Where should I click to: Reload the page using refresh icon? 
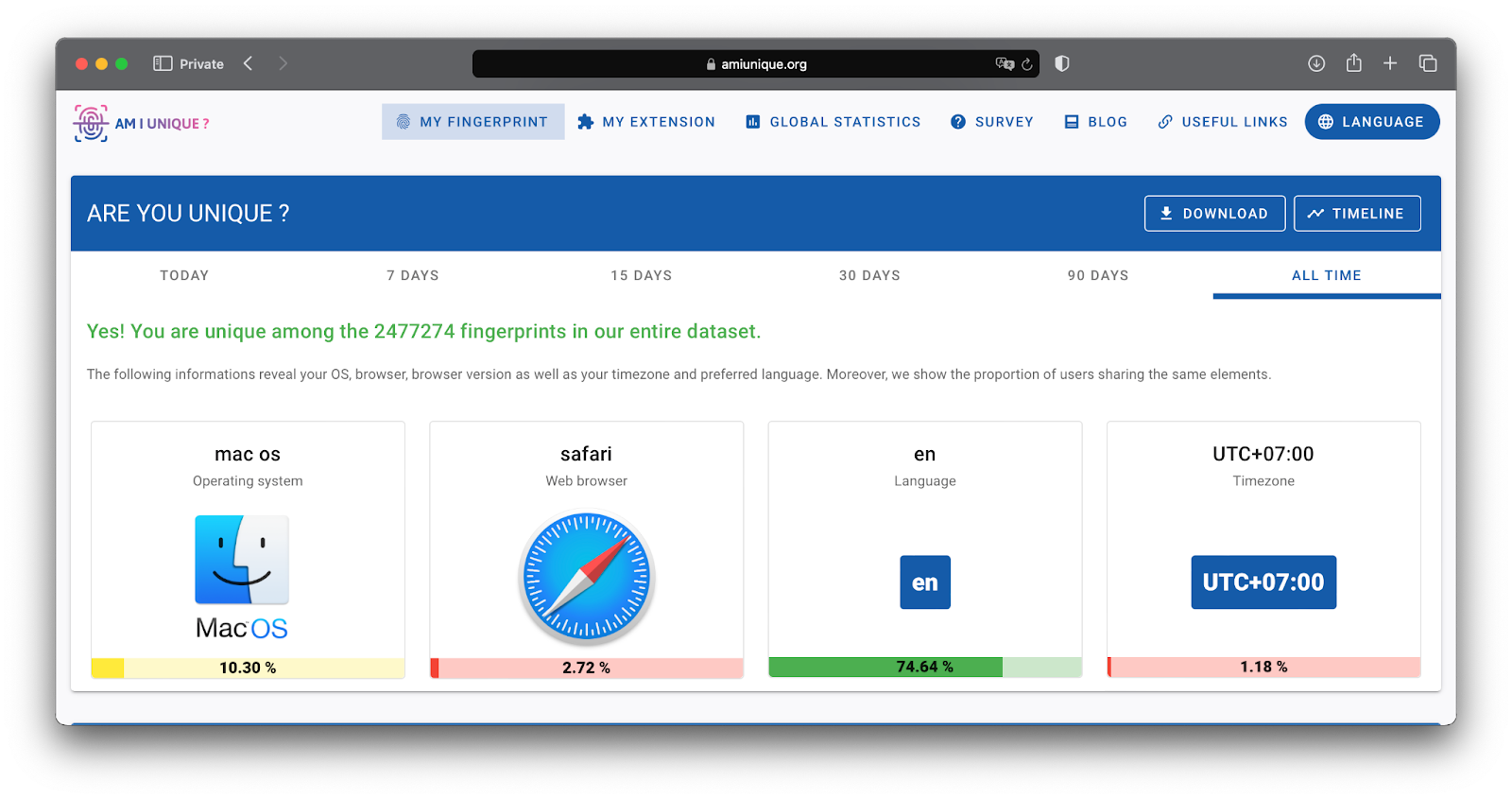click(1026, 64)
